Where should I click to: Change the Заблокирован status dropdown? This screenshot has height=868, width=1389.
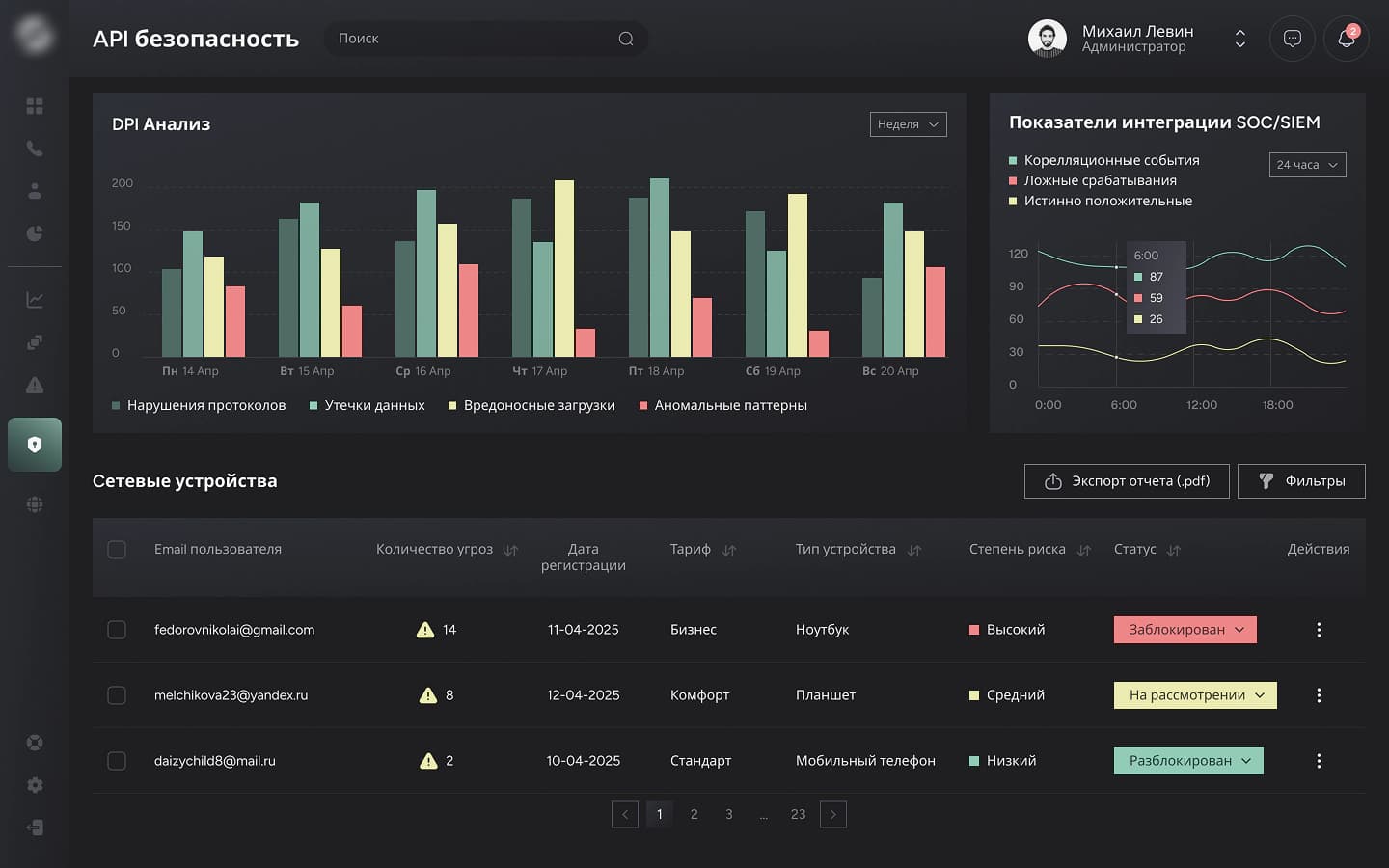1185,630
